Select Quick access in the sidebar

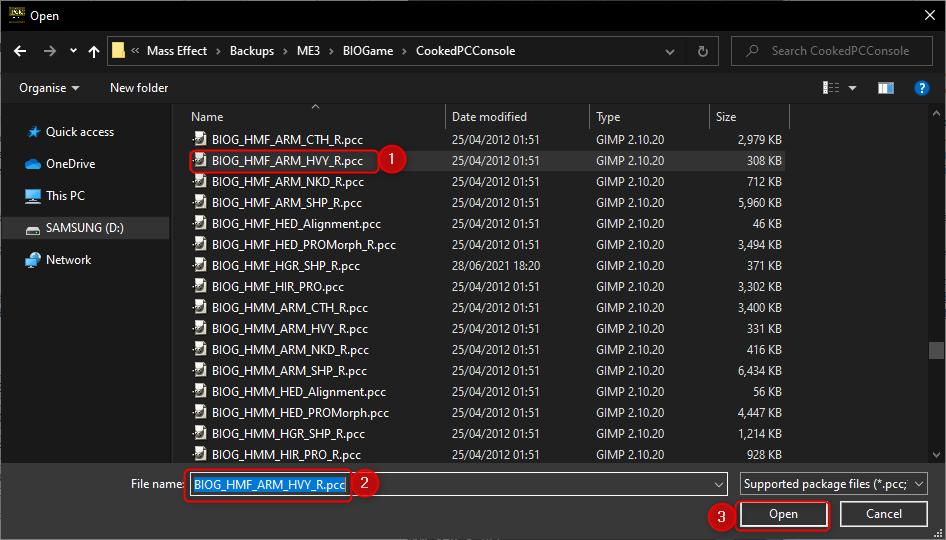click(80, 132)
